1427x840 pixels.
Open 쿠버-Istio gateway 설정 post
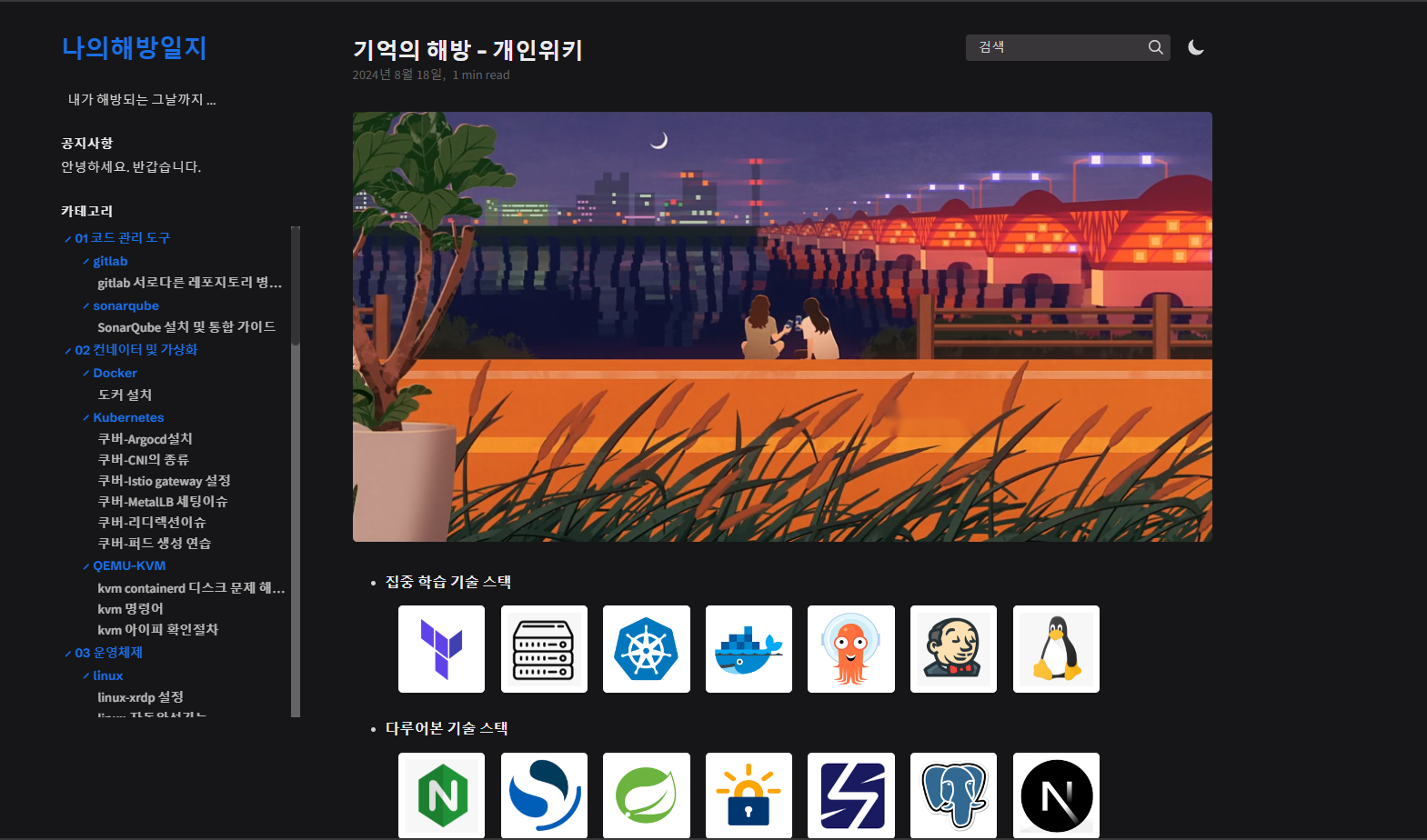[x=165, y=481]
